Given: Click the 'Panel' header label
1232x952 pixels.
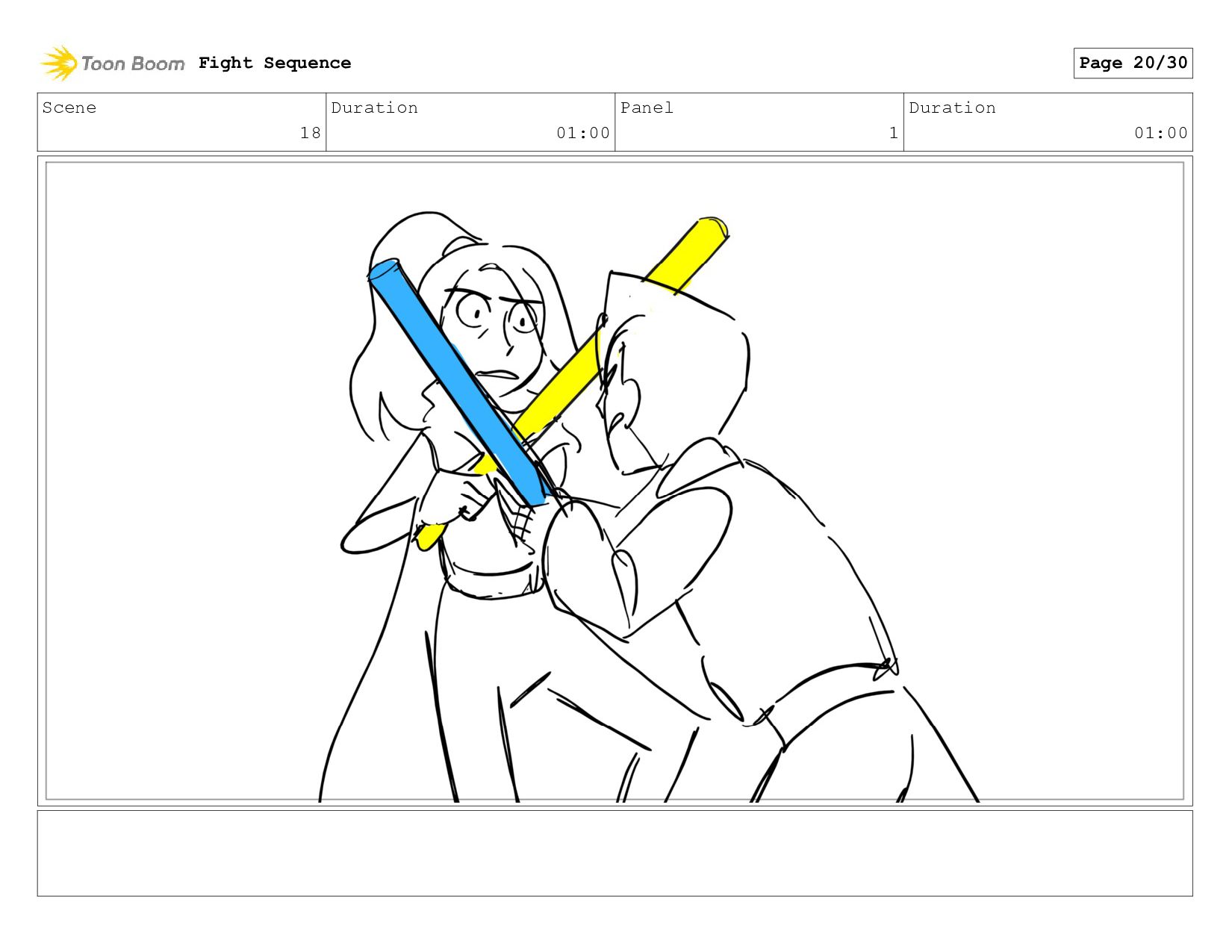Looking at the screenshot, I should 647,108.
